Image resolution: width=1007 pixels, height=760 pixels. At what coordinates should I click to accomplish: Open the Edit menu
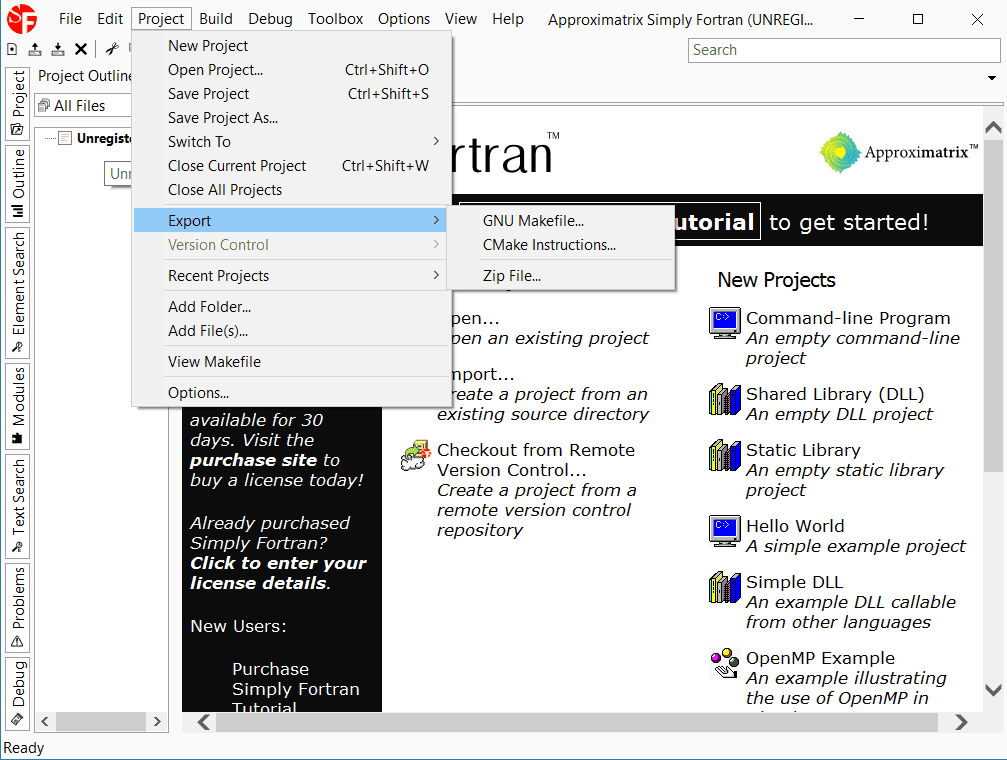110,19
